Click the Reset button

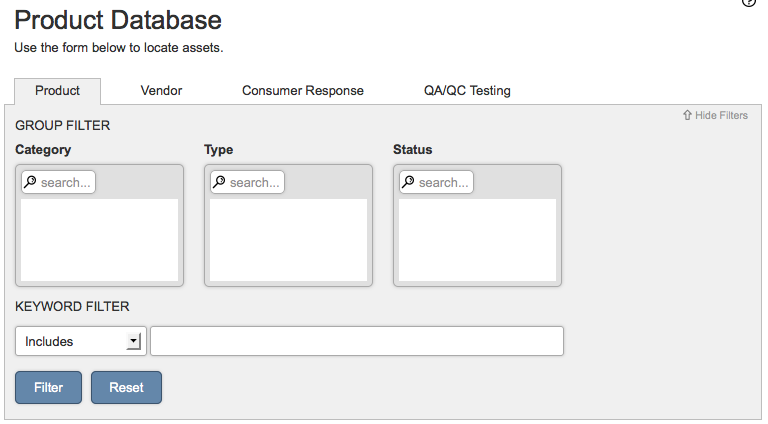(126, 387)
